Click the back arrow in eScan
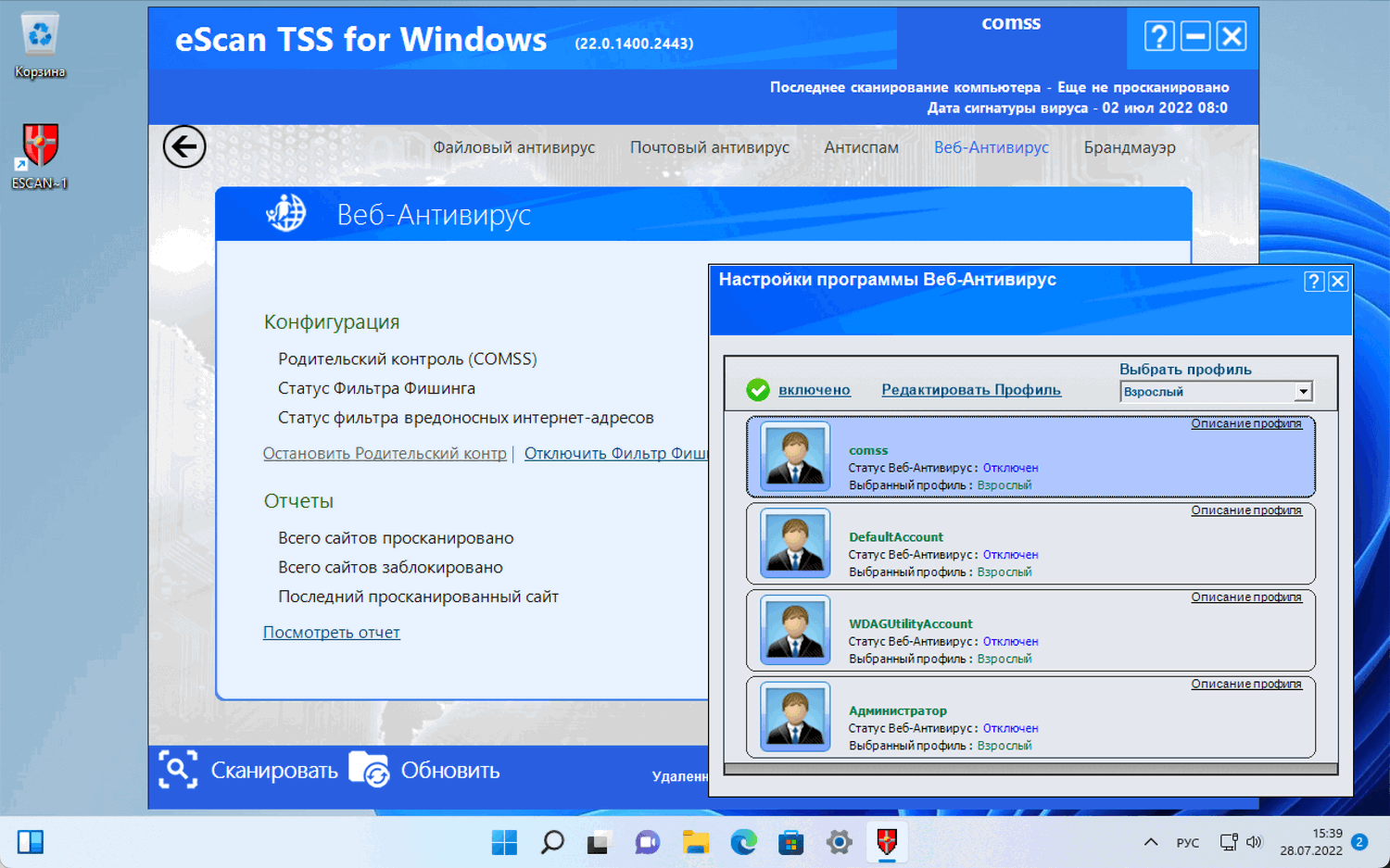The image size is (1390, 868). (184, 146)
